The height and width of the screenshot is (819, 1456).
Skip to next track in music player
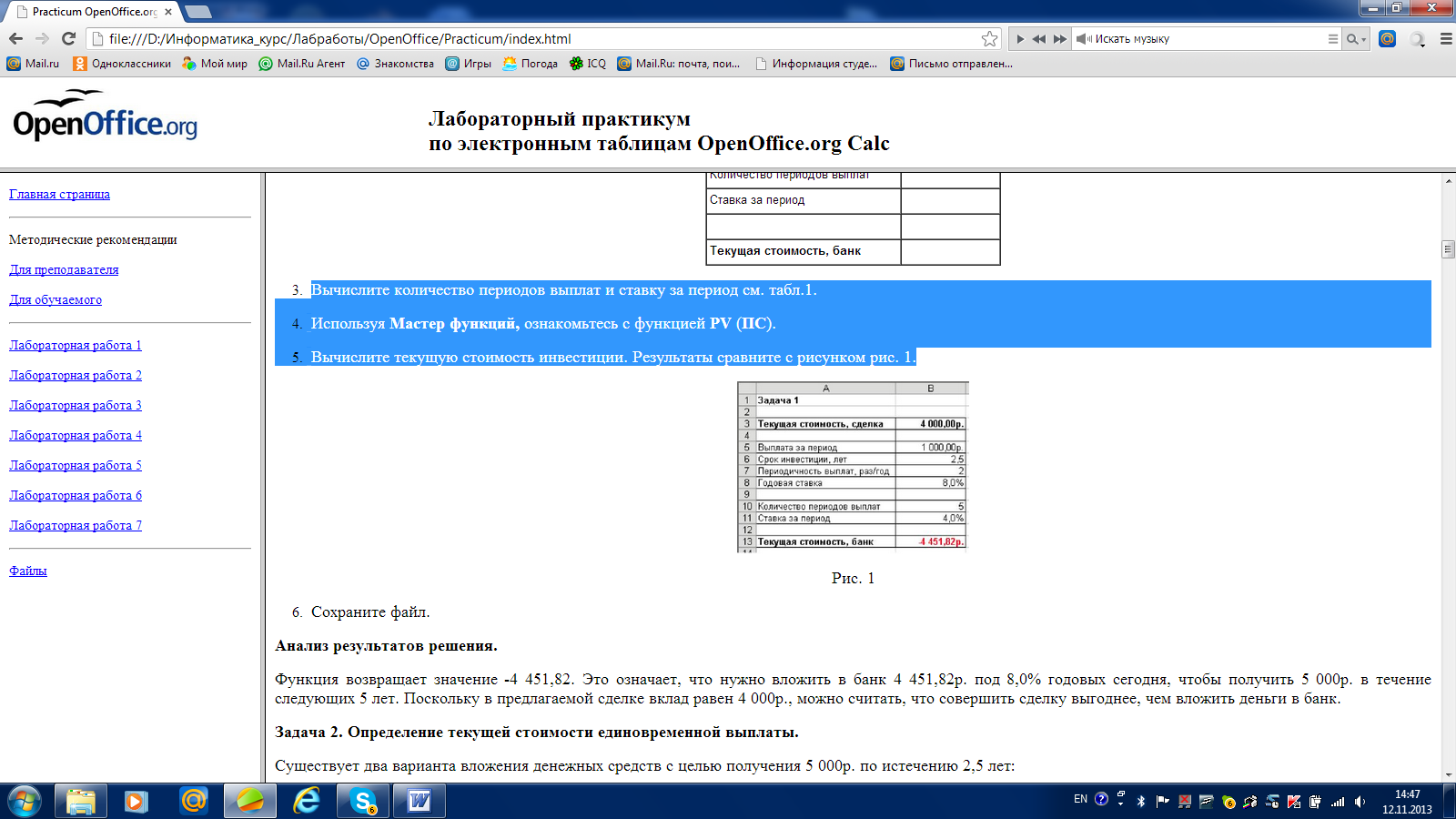(x=1059, y=39)
